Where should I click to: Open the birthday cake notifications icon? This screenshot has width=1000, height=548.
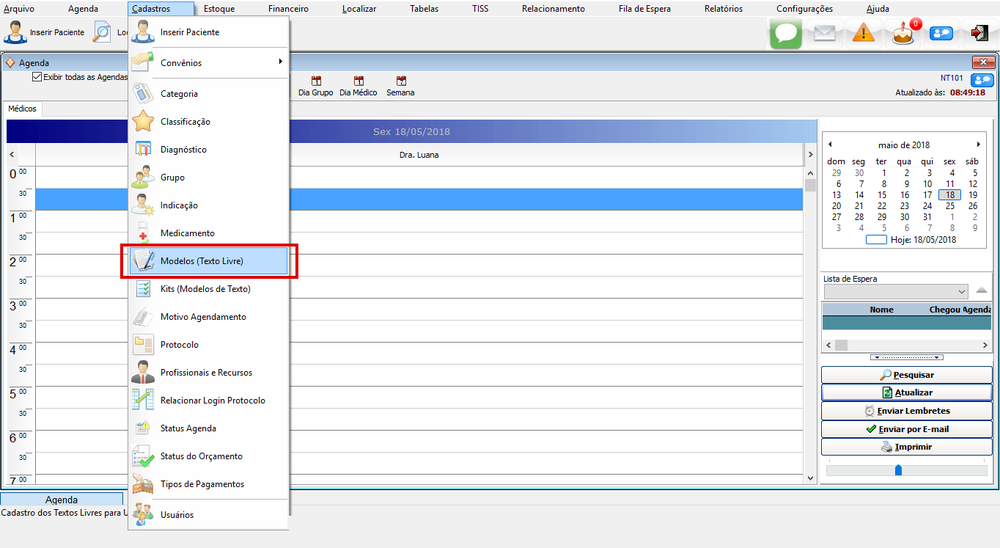(904, 33)
